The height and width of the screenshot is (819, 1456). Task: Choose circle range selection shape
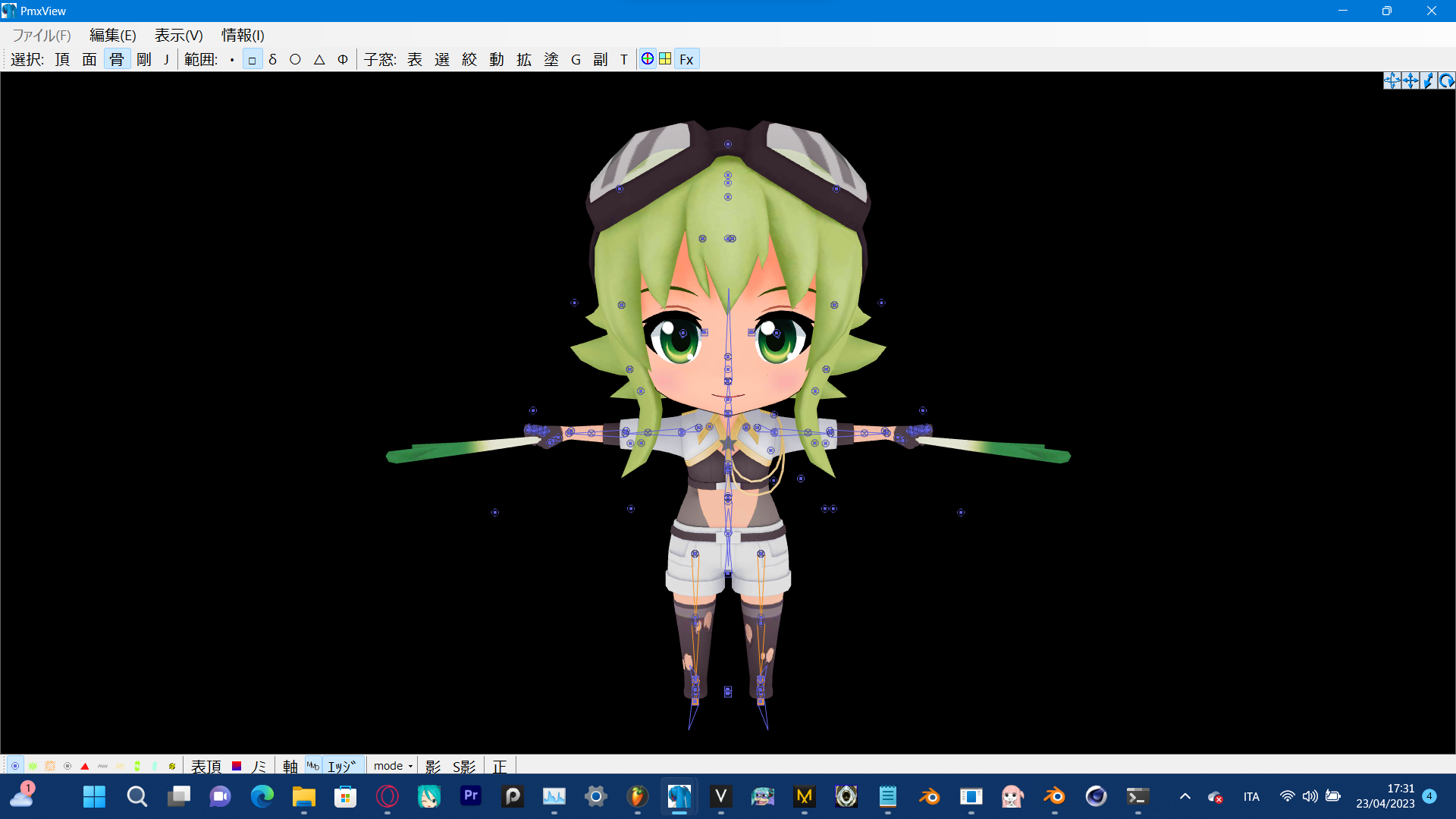pyautogui.click(x=295, y=59)
